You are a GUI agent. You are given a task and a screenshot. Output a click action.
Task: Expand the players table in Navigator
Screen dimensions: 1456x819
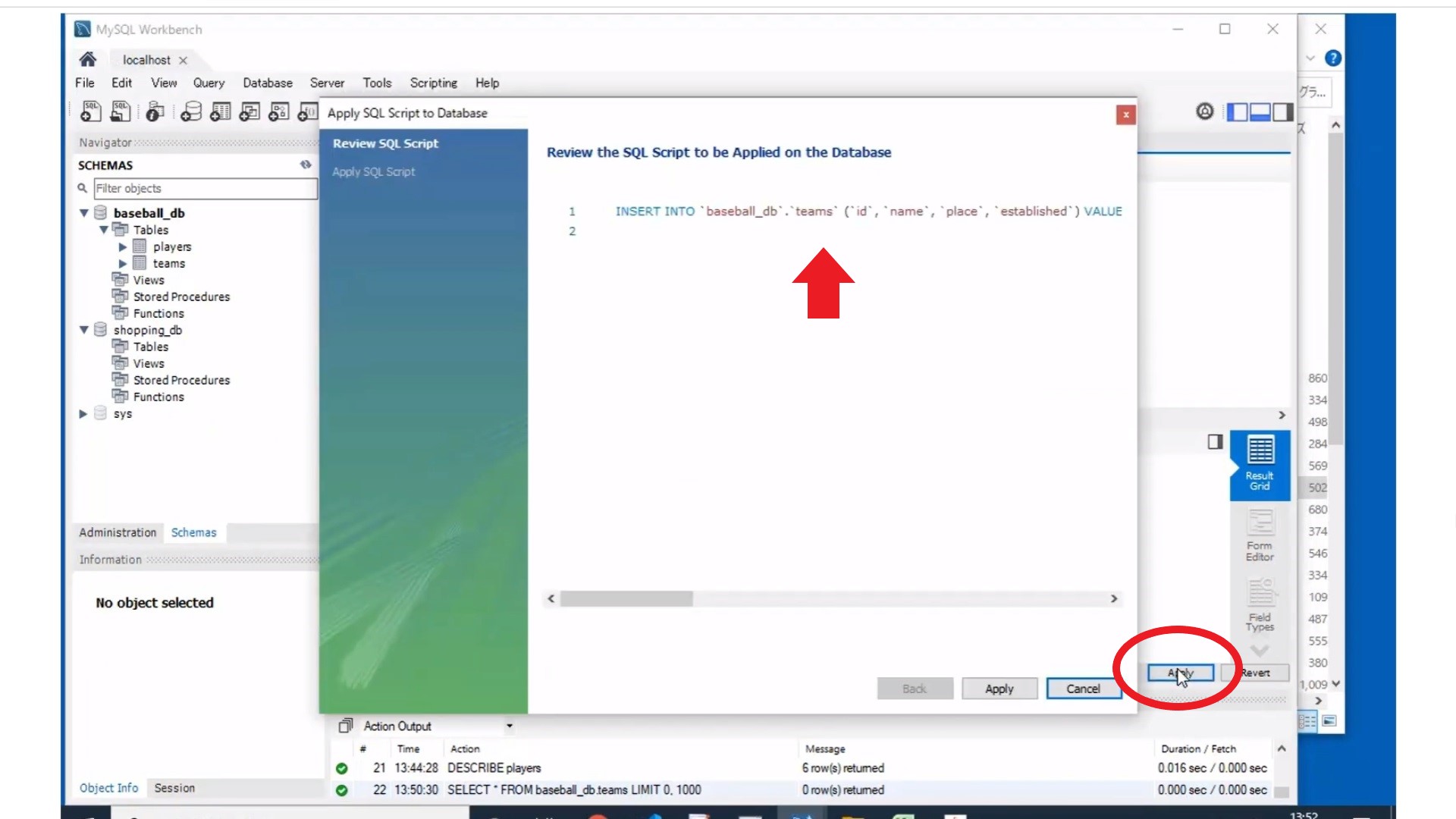click(123, 246)
